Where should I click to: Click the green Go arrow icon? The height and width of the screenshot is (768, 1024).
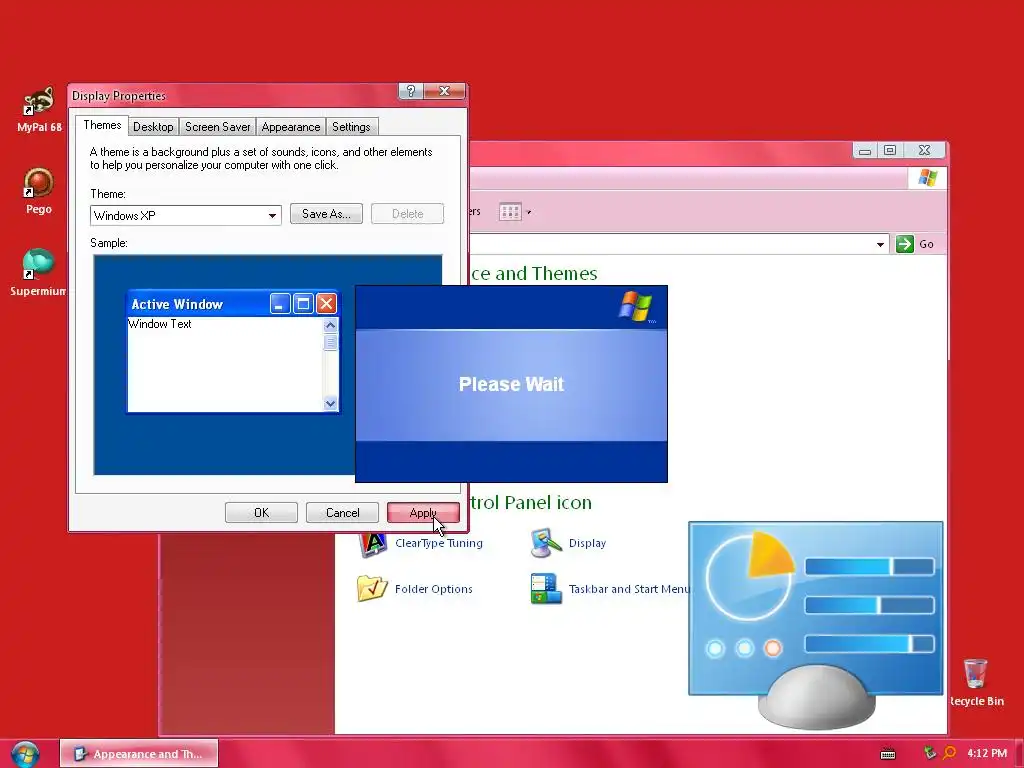[904, 244]
